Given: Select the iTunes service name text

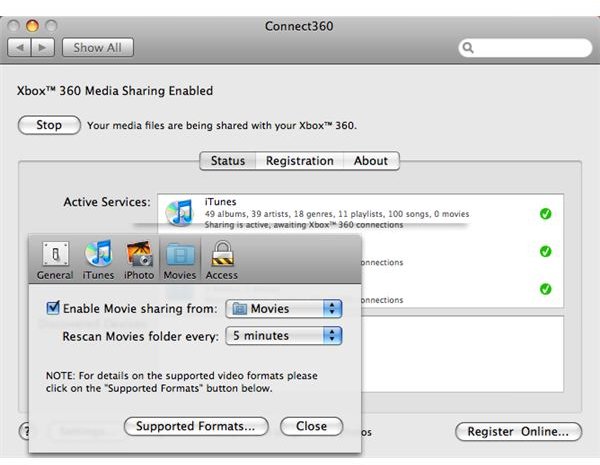Looking at the screenshot, I should 220,202.
